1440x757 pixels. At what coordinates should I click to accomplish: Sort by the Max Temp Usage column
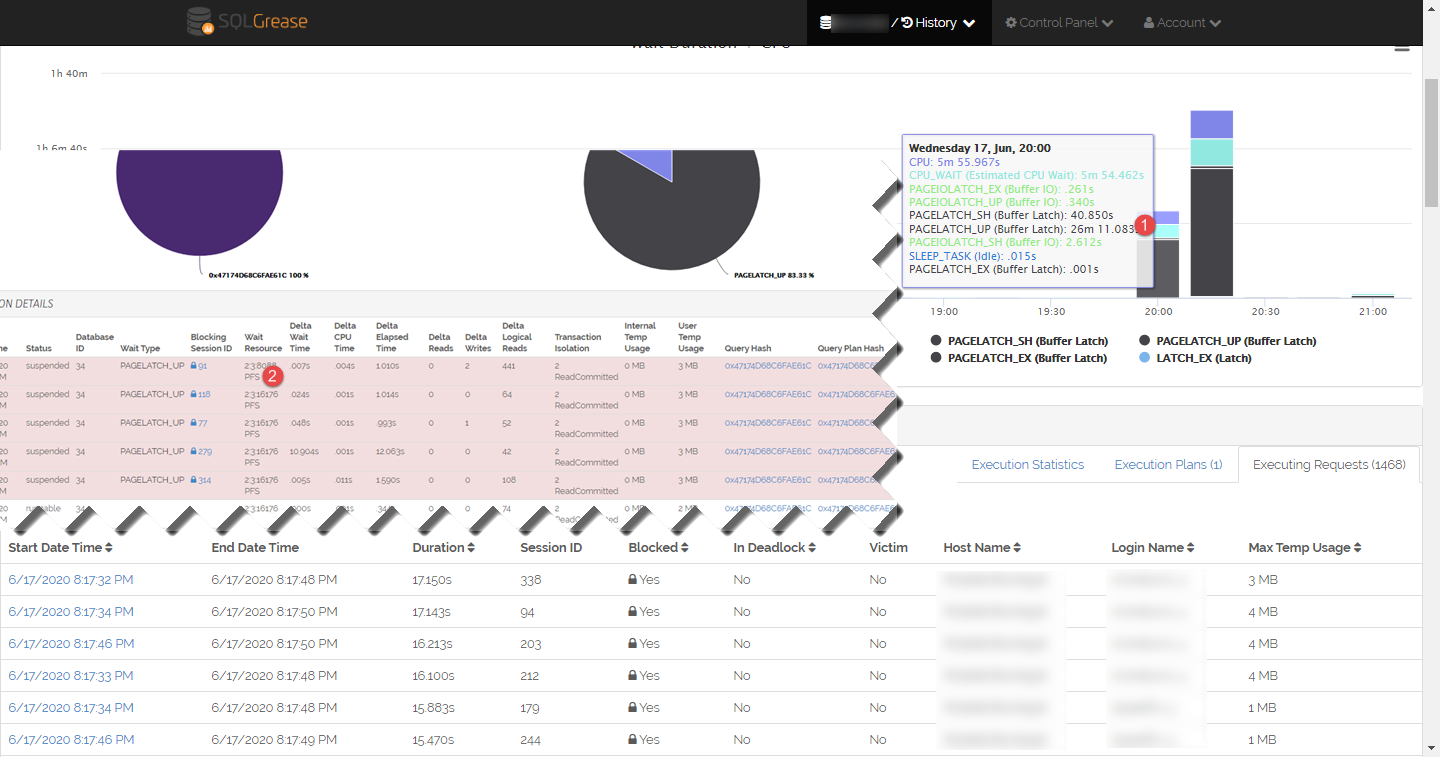[x=1305, y=548]
